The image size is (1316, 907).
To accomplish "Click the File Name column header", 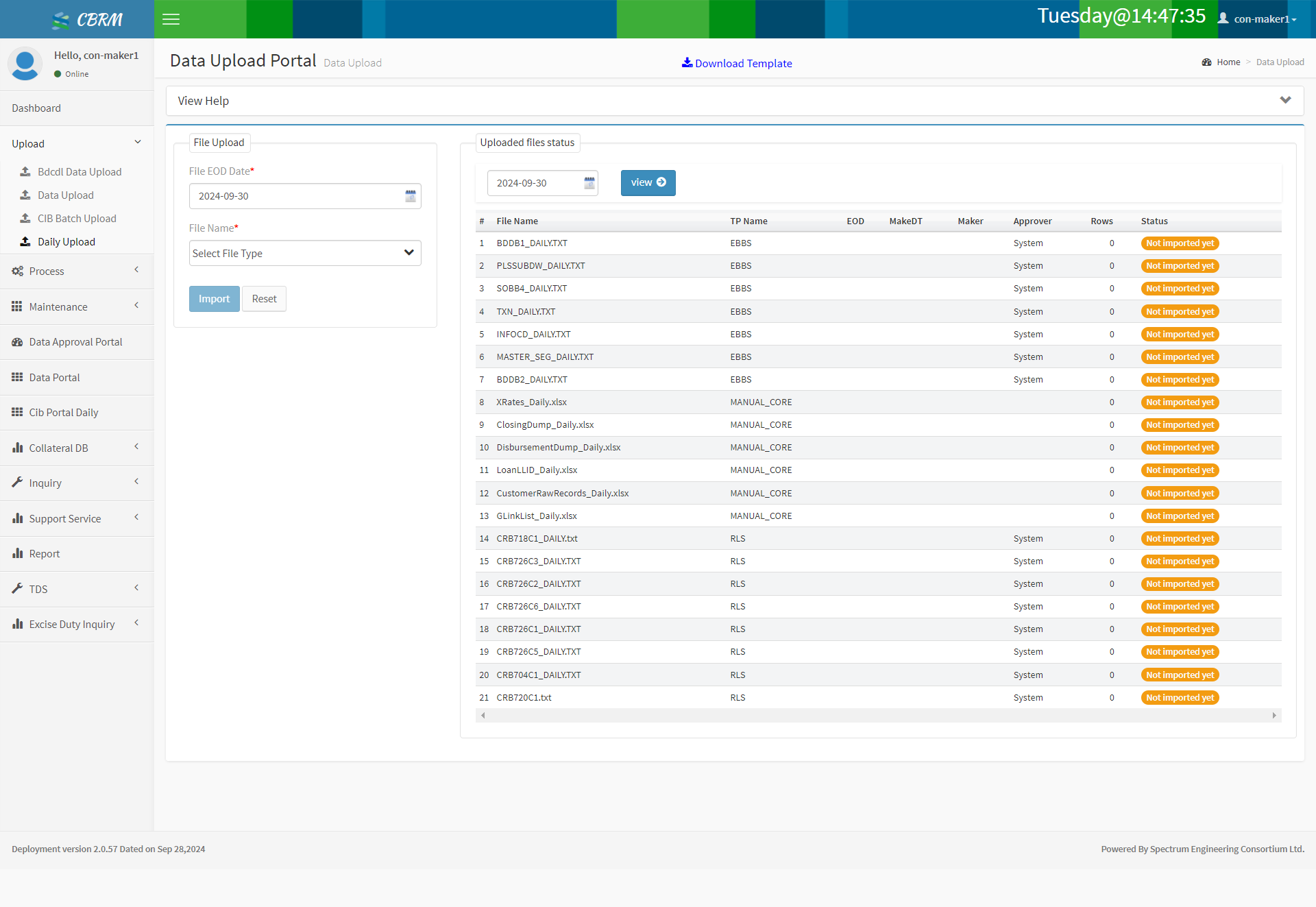I will pyautogui.click(x=517, y=221).
